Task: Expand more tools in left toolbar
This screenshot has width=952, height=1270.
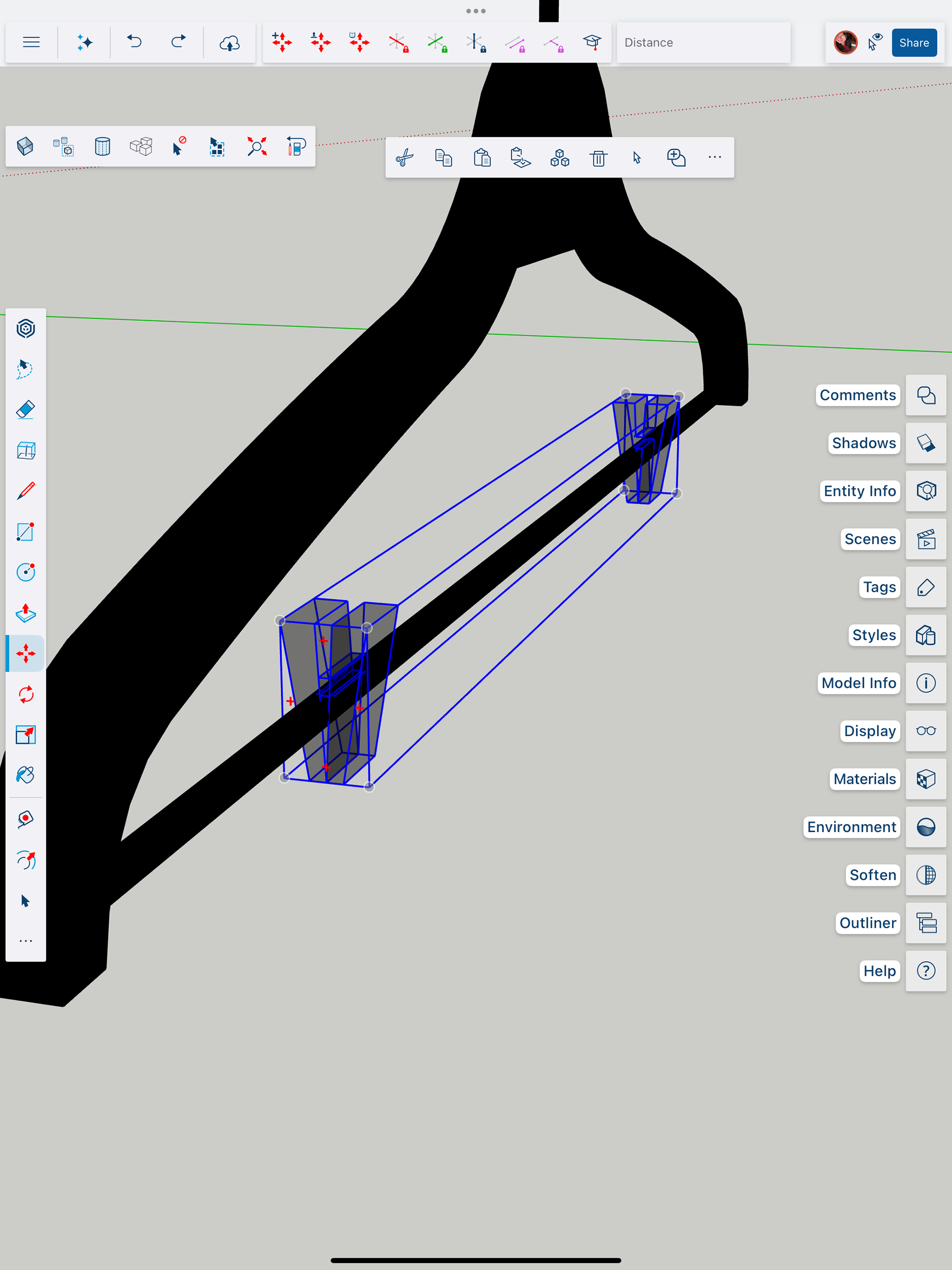Action: (26, 941)
